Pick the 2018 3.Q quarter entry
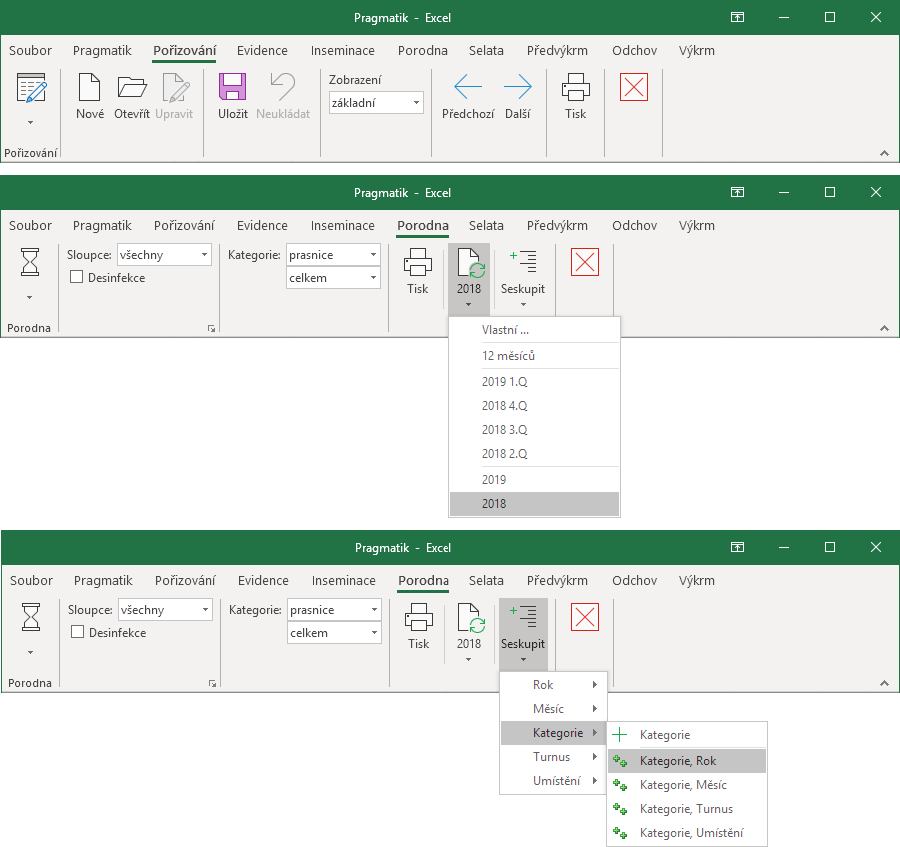 pyautogui.click(x=534, y=430)
